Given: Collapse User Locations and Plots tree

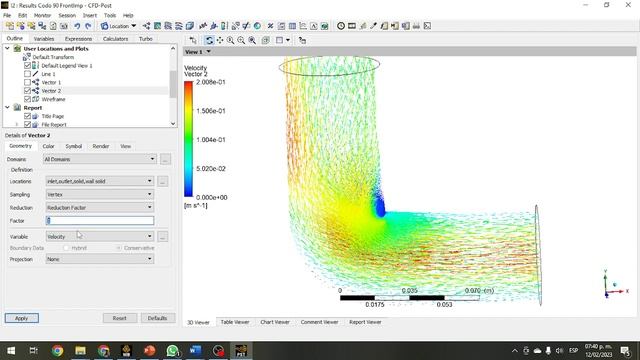Looking at the screenshot, I should [7, 49].
